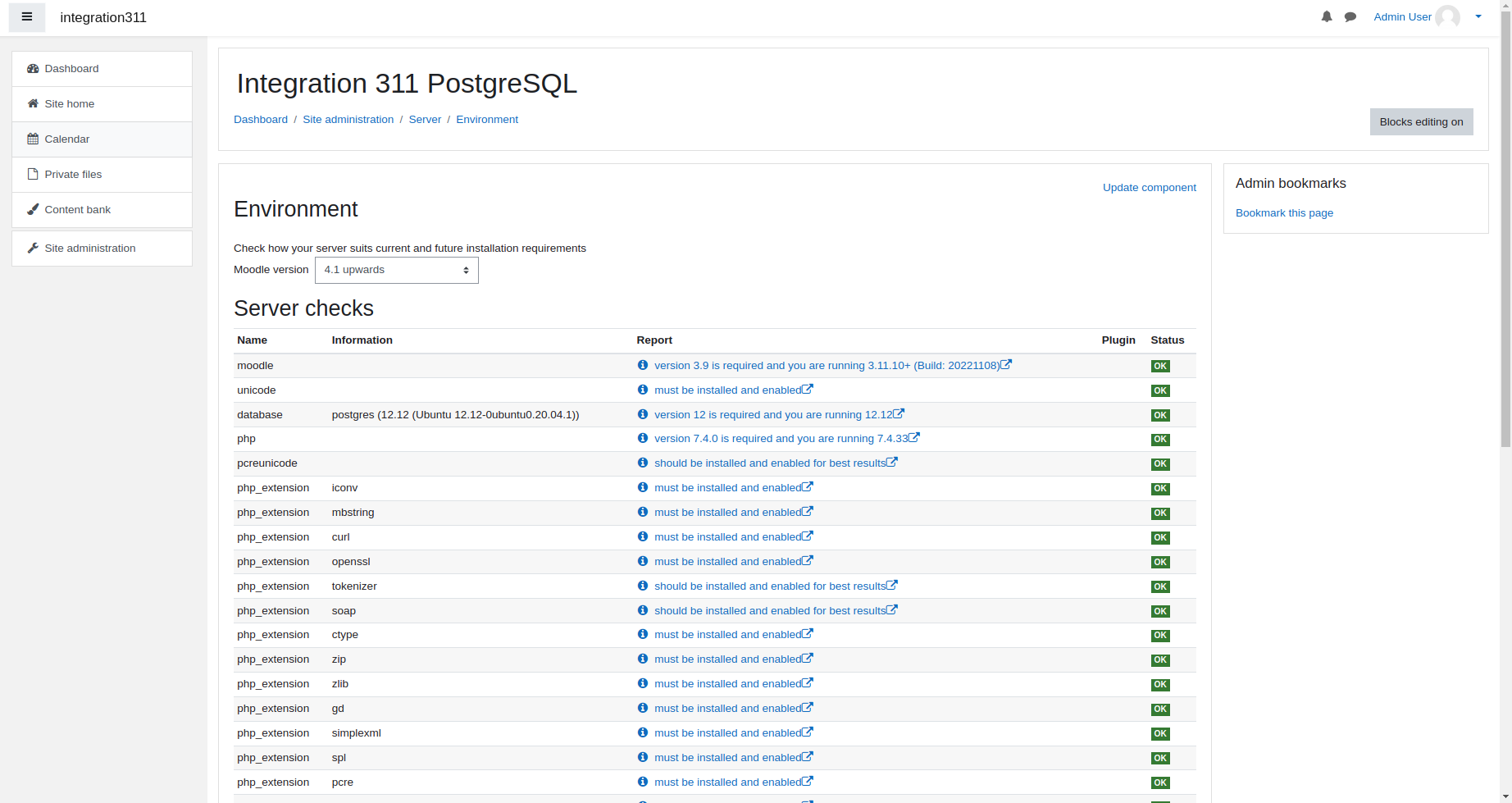Select the postgres version information text
Image resolution: width=1512 pixels, height=803 pixels.
point(455,415)
